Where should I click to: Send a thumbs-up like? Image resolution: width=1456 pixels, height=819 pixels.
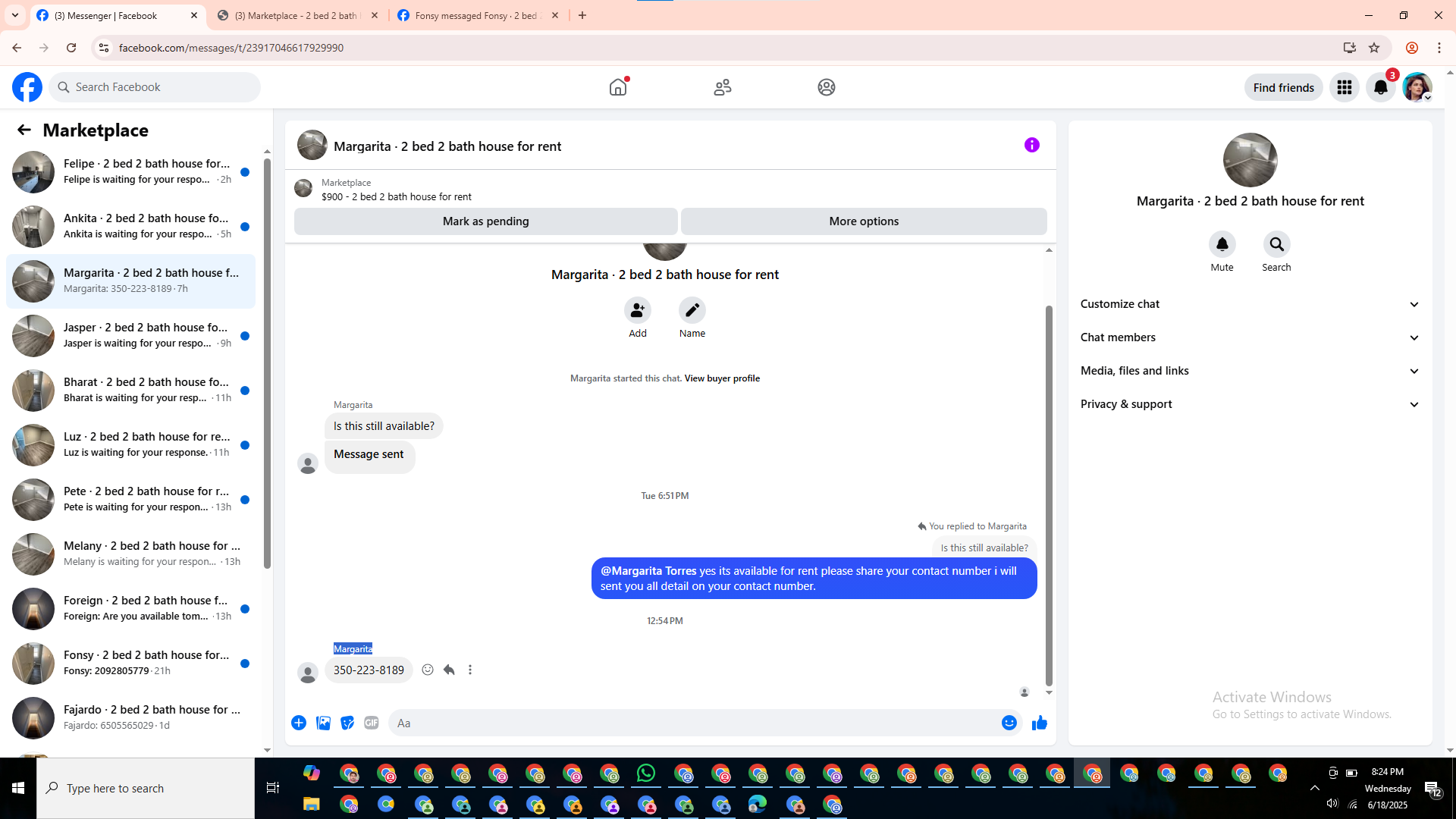(x=1040, y=723)
